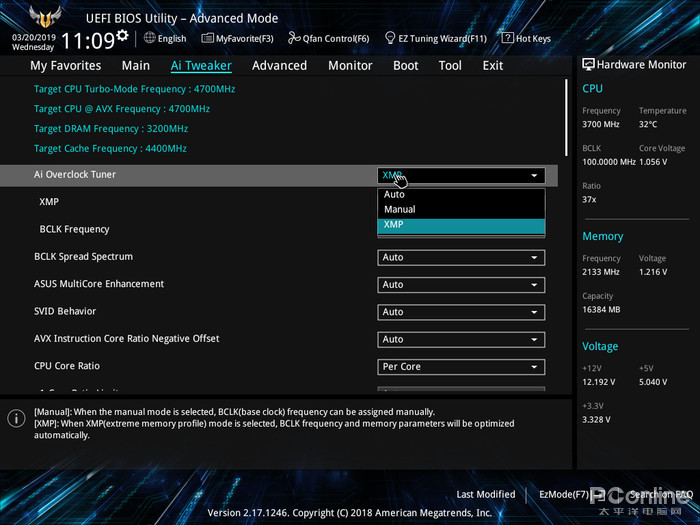Click the Hot Keys question icon

click(x=507, y=38)
